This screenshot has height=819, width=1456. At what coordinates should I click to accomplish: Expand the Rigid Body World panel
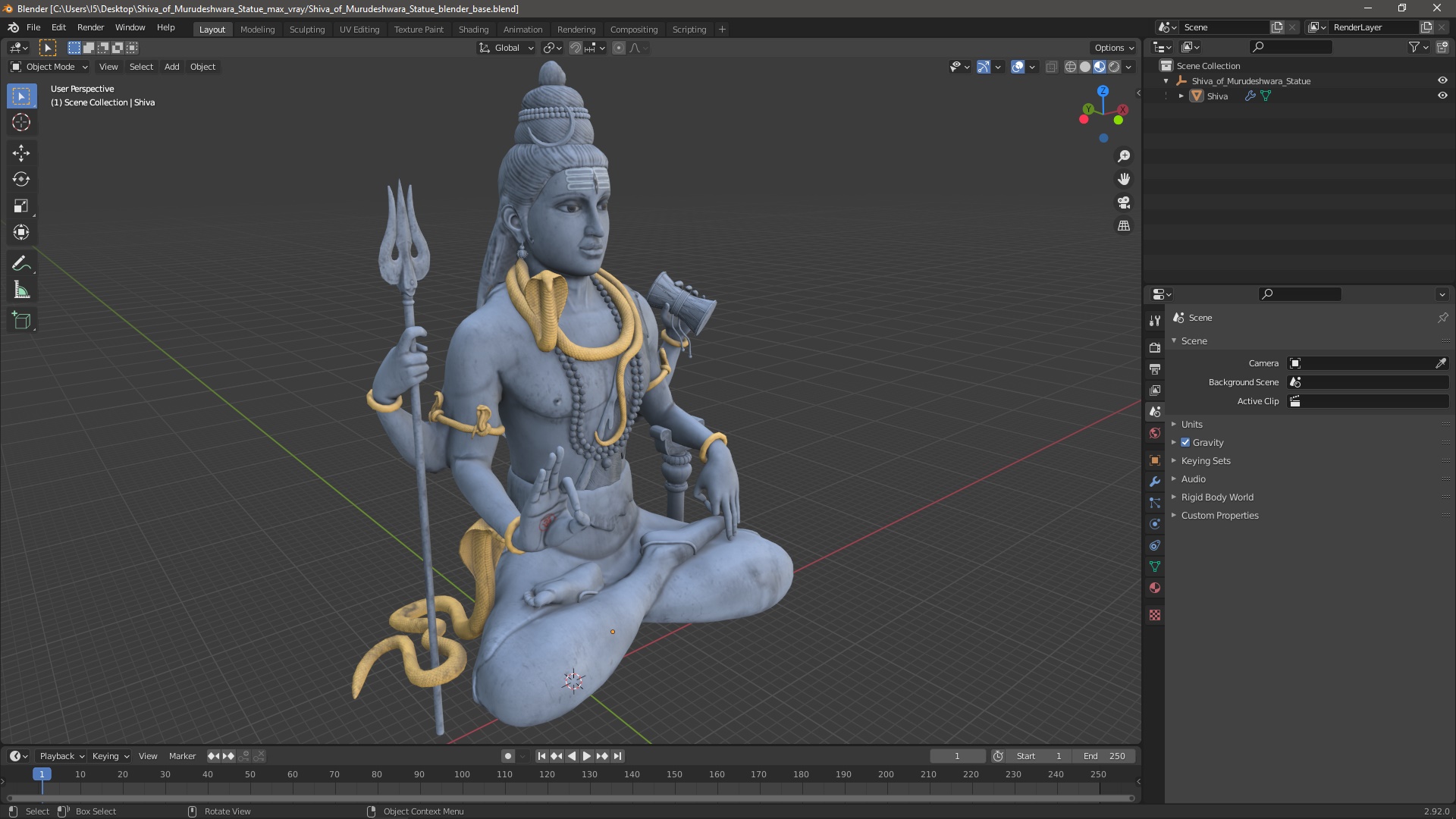1216,497
